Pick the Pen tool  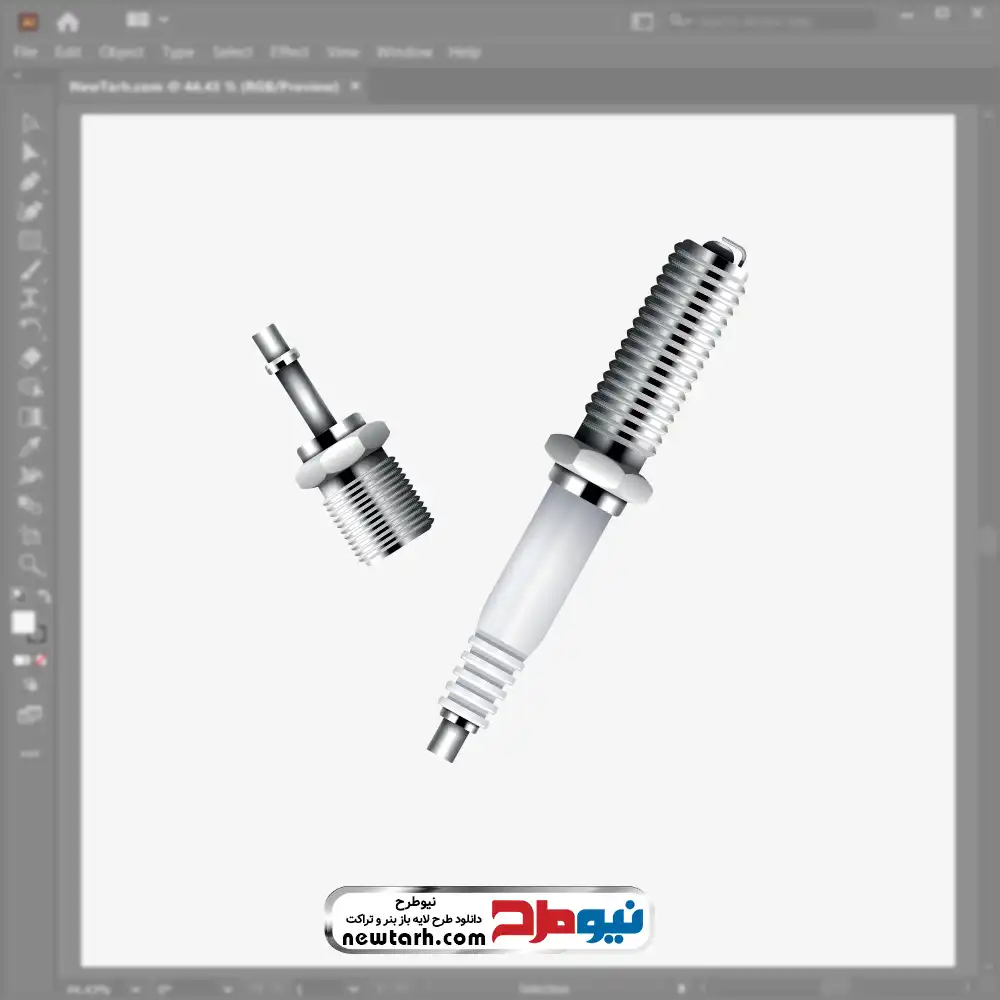(30, 182)
